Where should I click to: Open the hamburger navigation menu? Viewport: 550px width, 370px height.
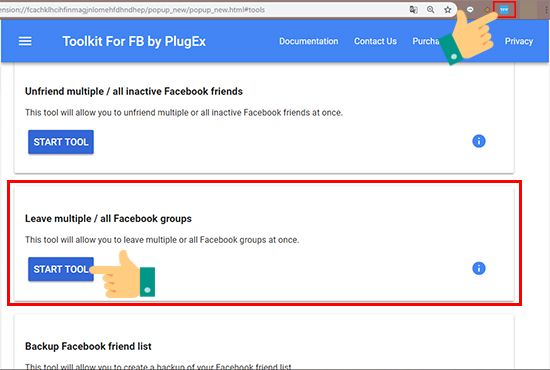tap(25, 41)
